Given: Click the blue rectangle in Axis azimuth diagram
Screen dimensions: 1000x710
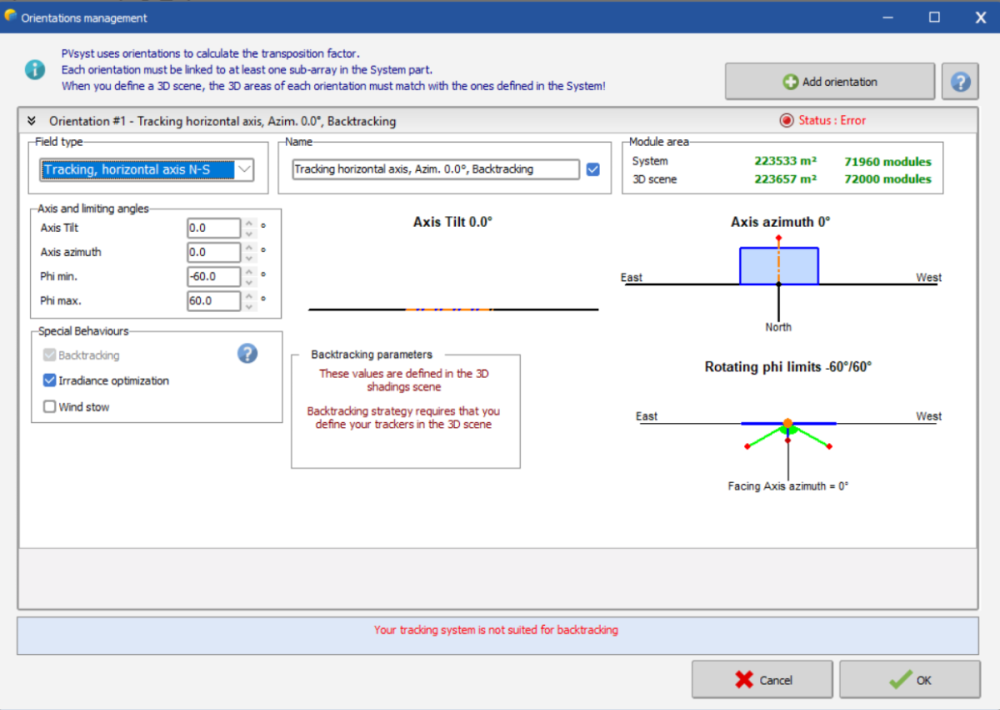Looking at the screenshot, I should (779, 265).
